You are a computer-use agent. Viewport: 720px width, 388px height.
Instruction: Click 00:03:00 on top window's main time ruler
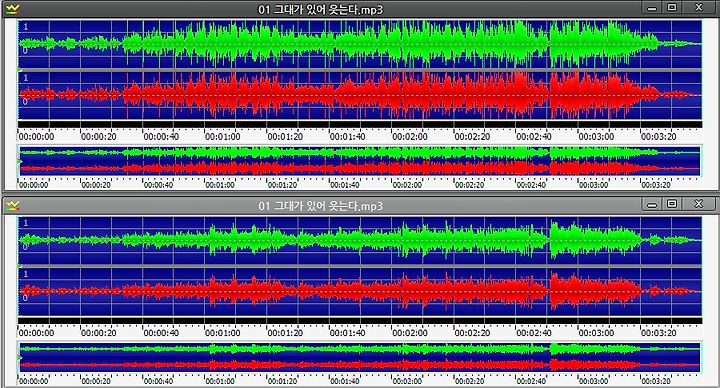tap(596, 137)
